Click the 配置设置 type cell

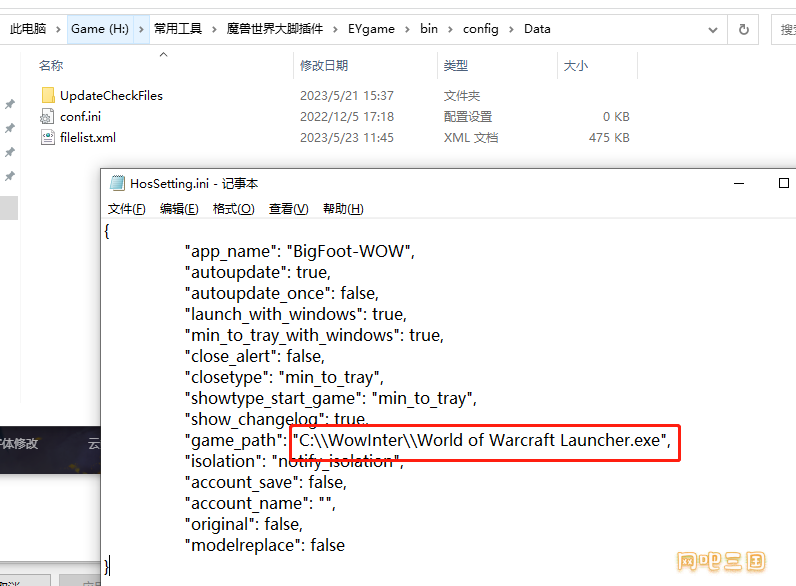click(x=468, y=117)
